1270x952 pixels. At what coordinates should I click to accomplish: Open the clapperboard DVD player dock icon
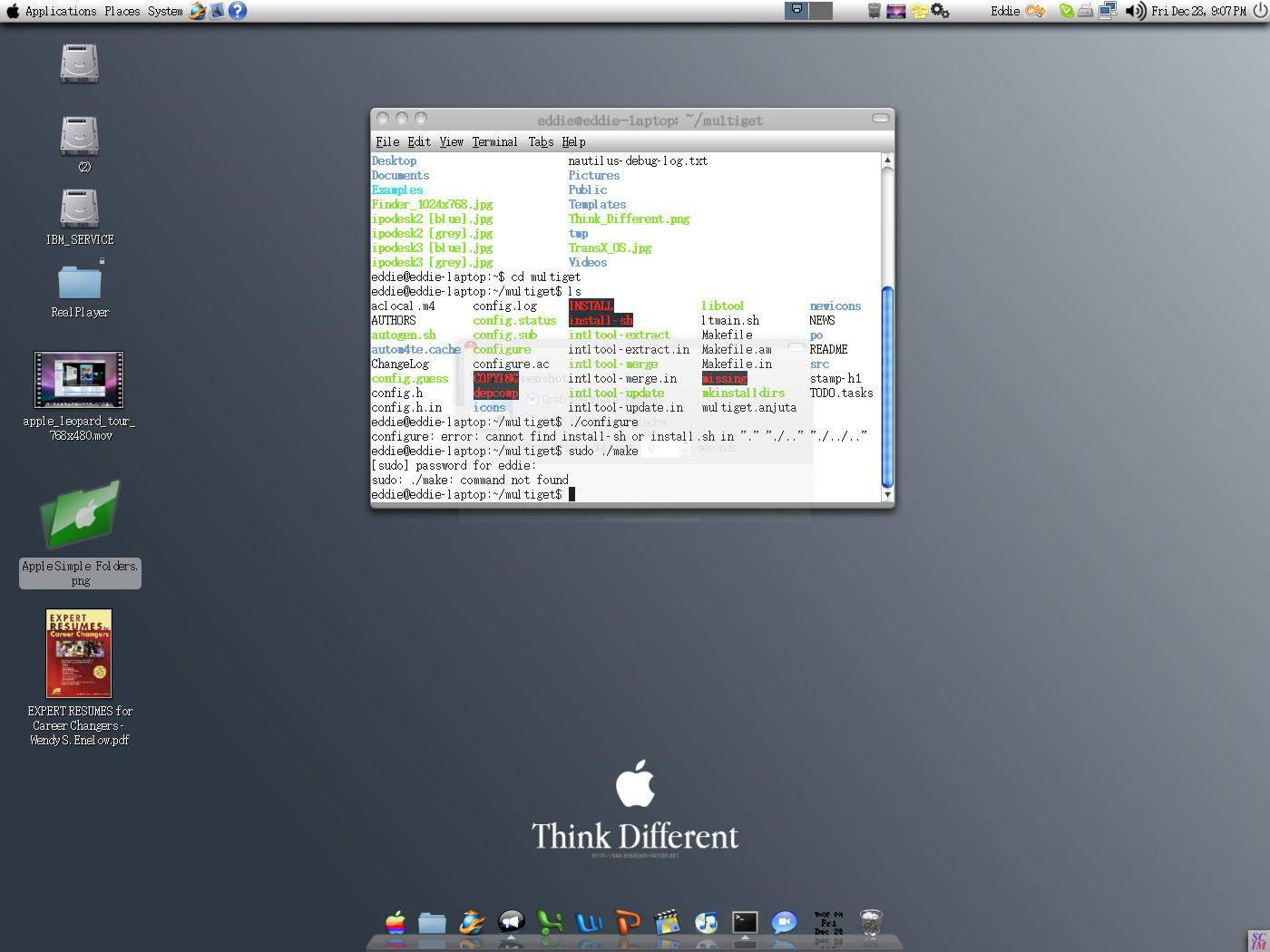coord(667,923)
